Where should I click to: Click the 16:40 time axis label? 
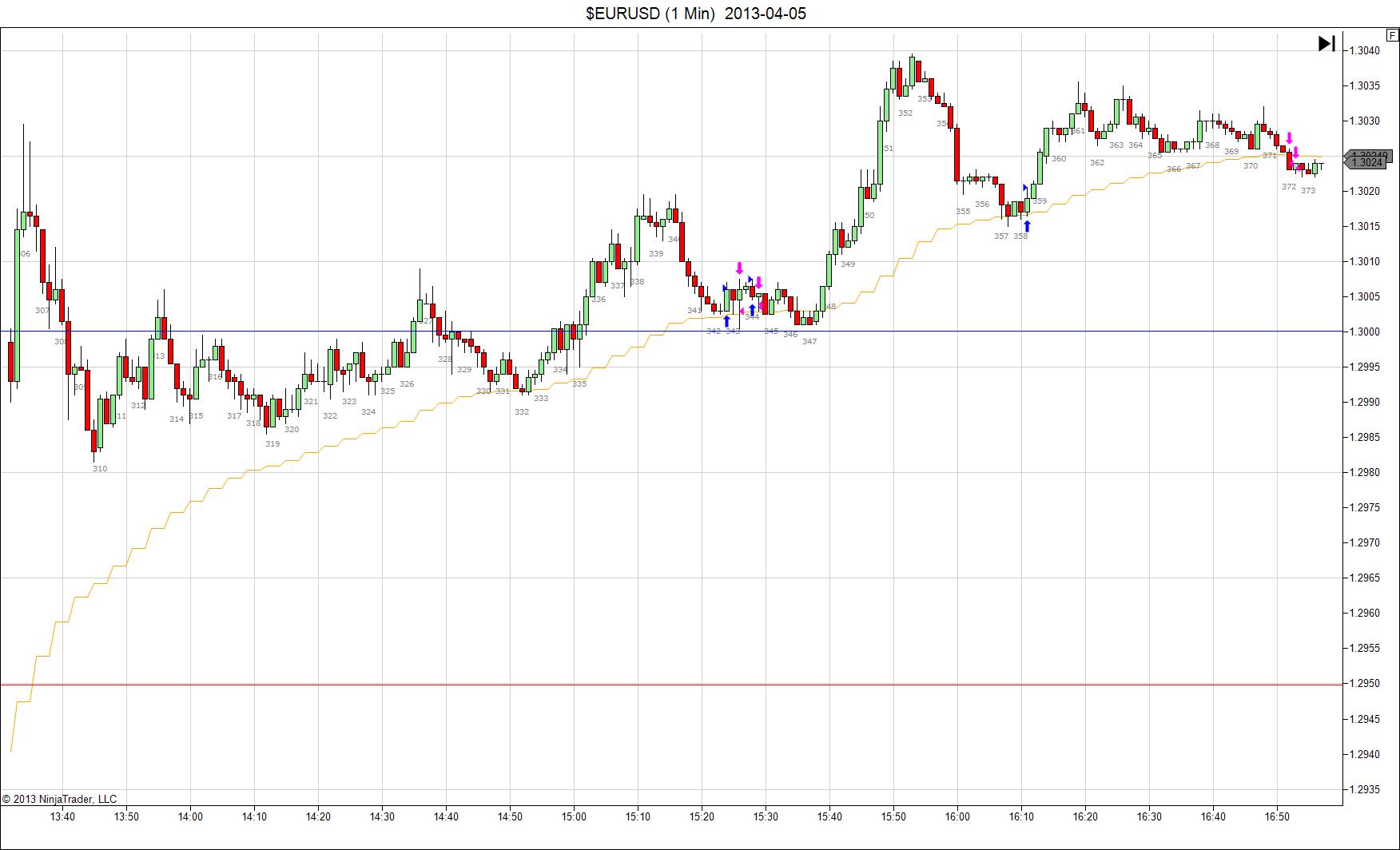[x=1213, y=816]
